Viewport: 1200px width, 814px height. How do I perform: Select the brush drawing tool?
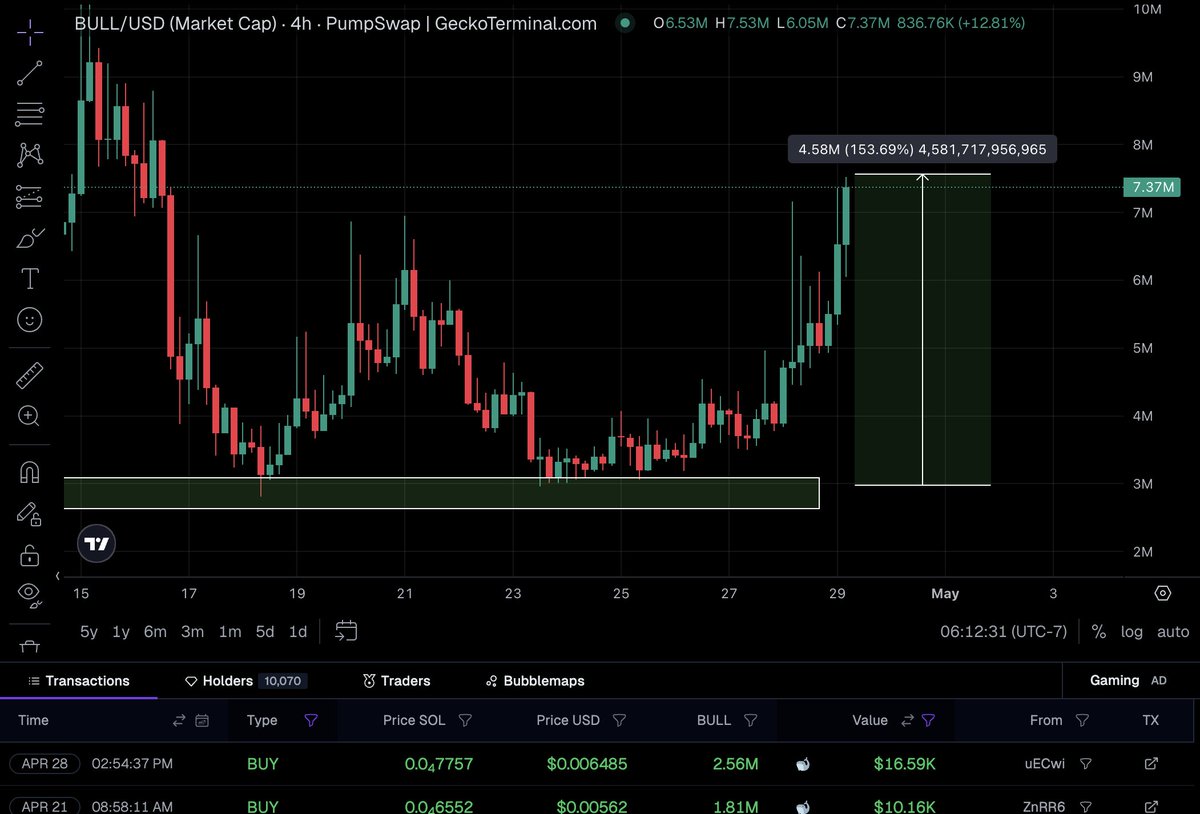point(30,238)
